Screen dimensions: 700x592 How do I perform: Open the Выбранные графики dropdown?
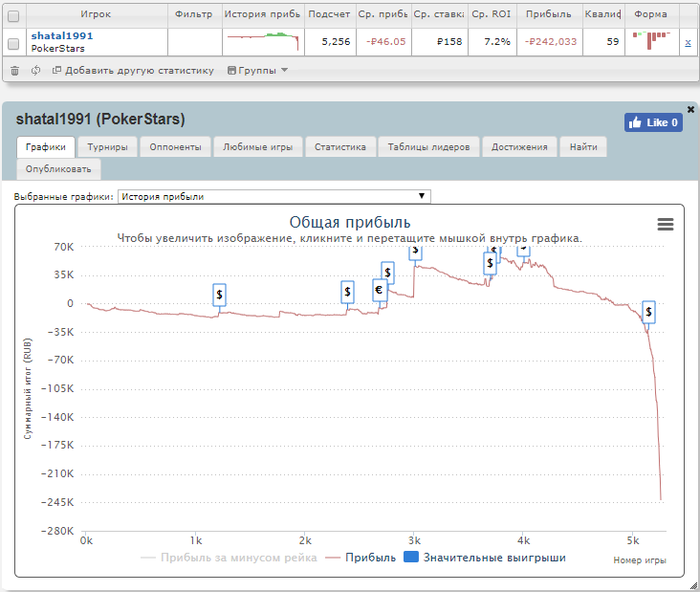pyautogui.click(x=274, y=197)
